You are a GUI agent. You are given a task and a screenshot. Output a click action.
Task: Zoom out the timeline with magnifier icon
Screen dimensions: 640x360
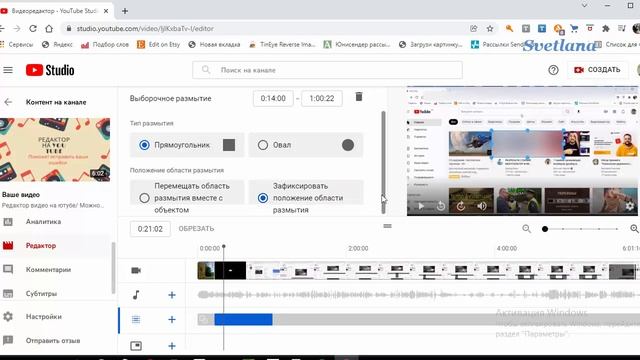pyautogui.click(x=527, y=229)
